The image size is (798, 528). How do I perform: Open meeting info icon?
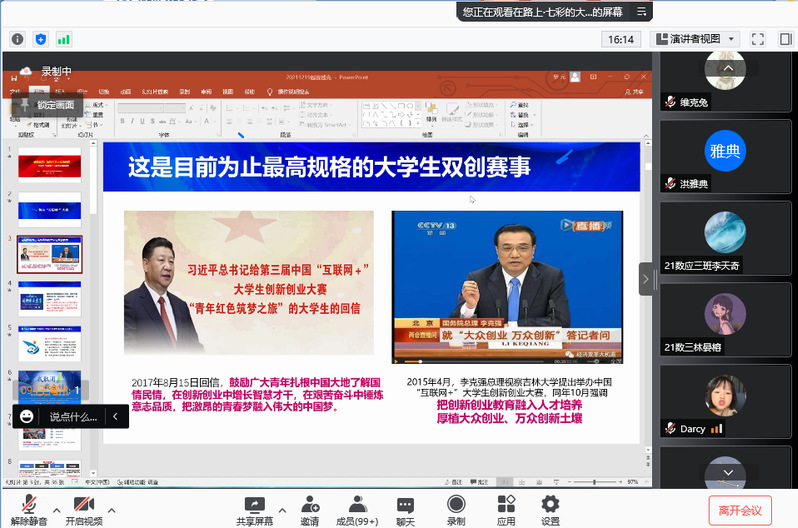pos(17,39)
